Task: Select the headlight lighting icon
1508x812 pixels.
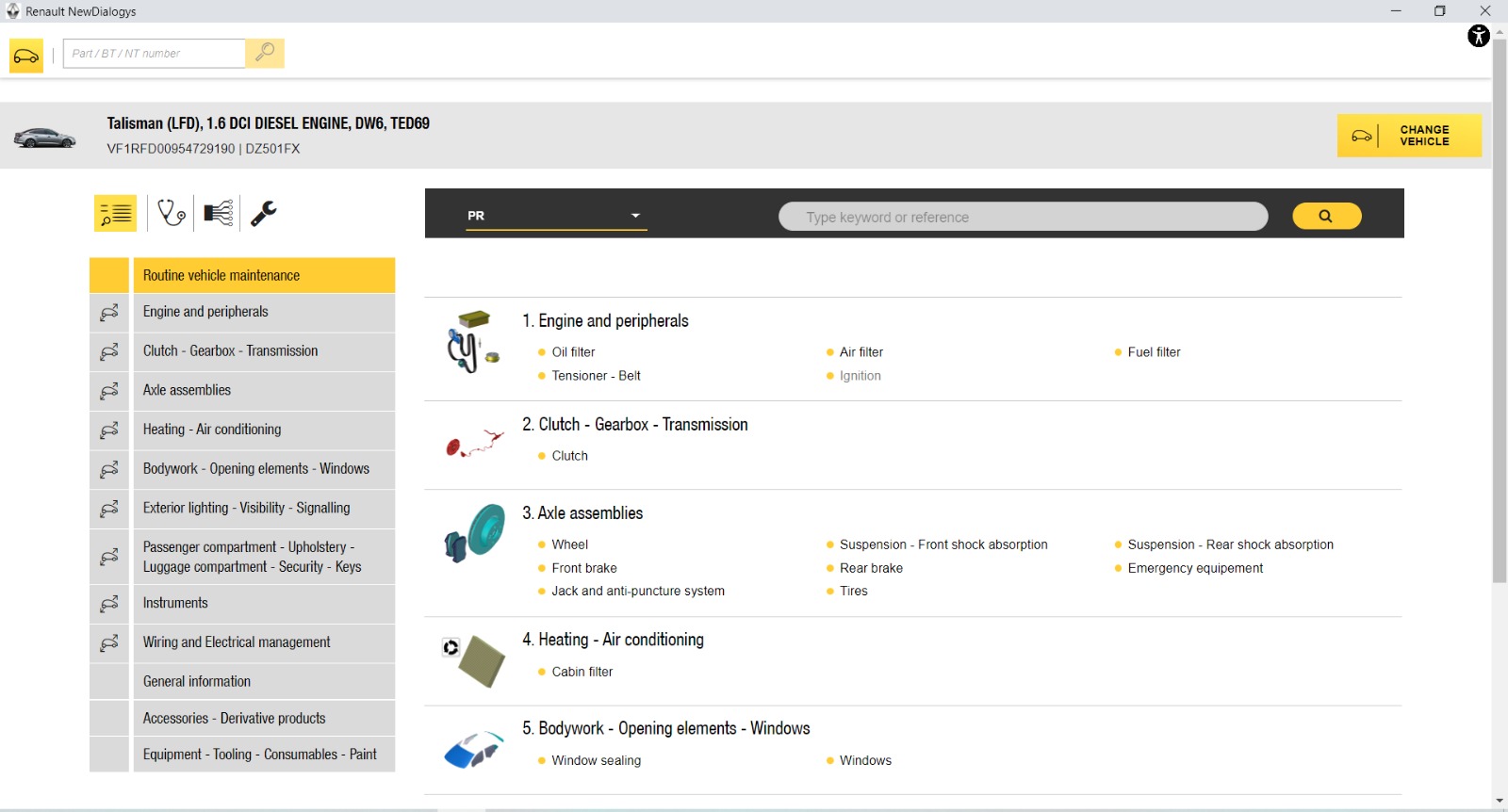Action: point(218,213)
